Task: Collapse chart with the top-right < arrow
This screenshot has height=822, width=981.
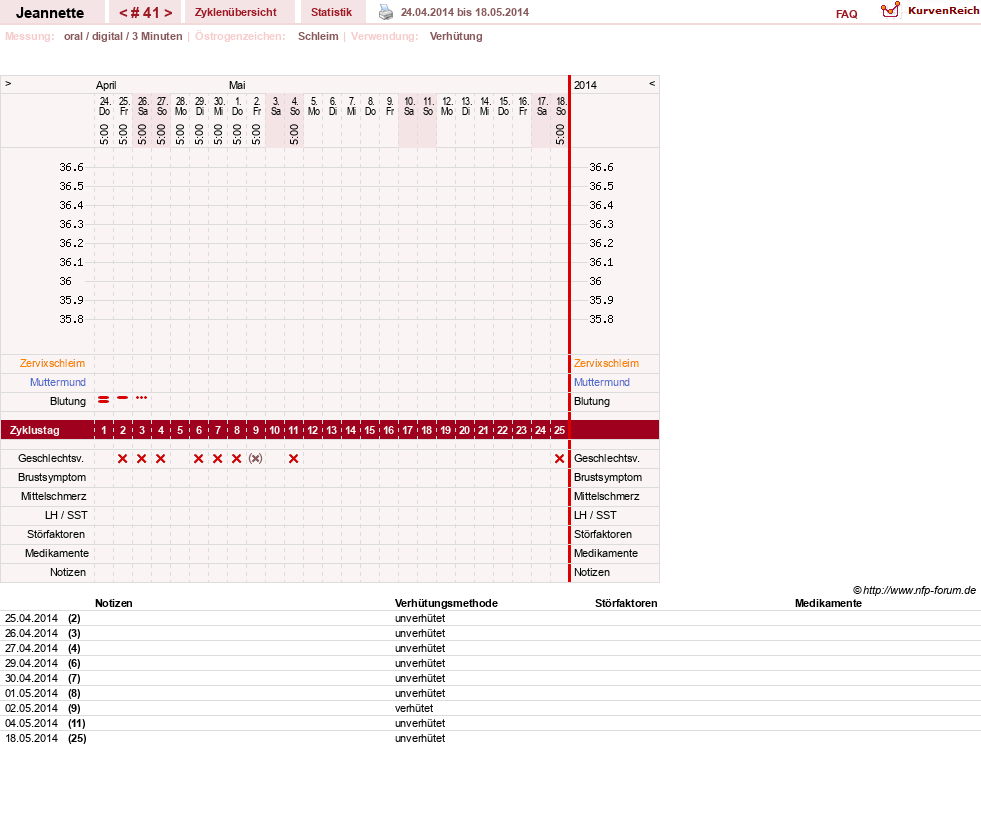Action: [652, 83]
